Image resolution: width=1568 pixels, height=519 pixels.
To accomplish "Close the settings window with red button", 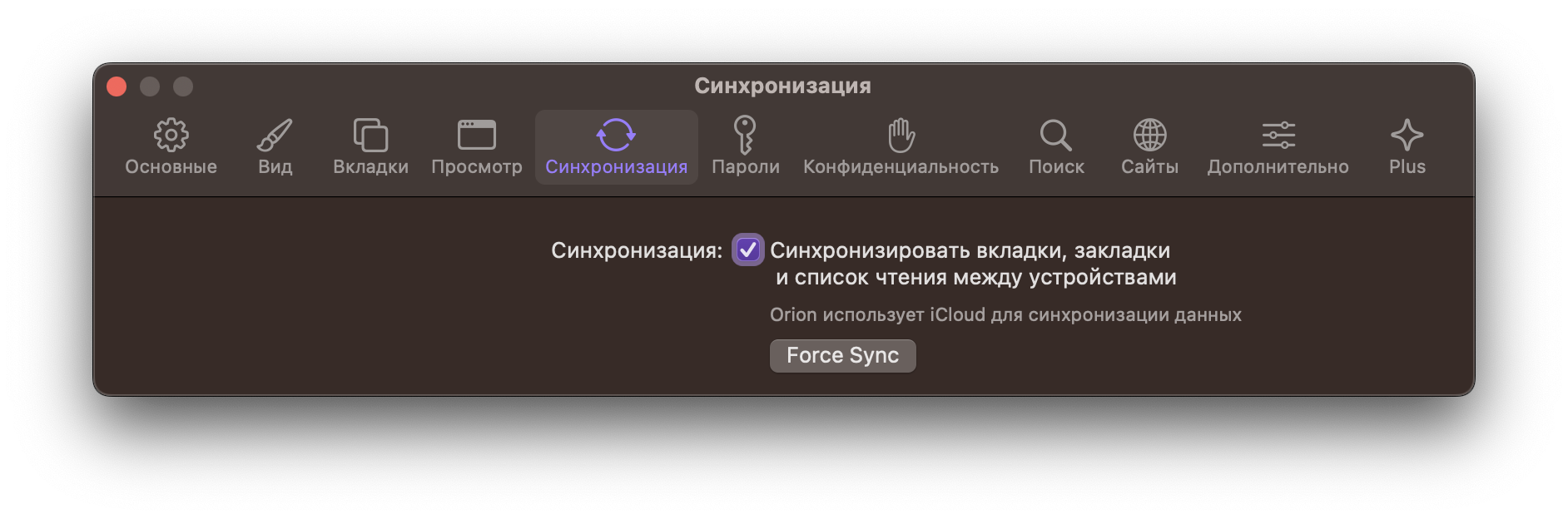I will coord(117,86).
